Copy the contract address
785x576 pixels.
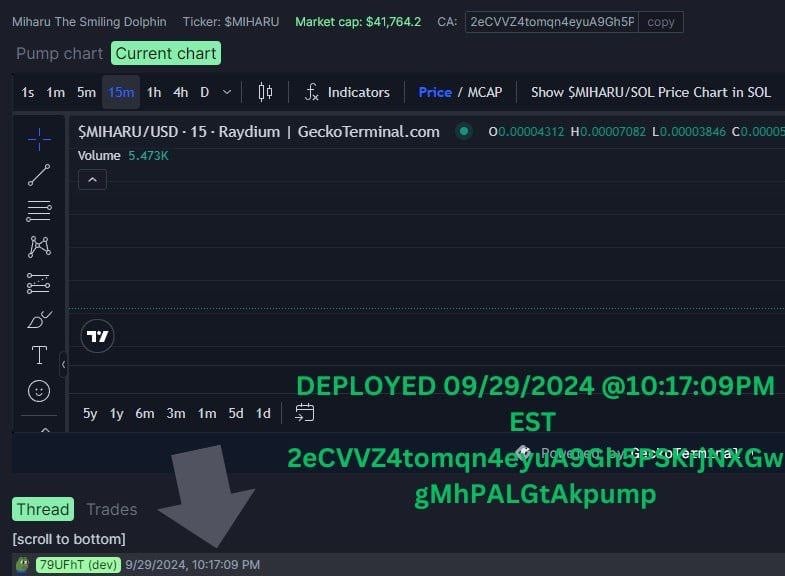660,22
